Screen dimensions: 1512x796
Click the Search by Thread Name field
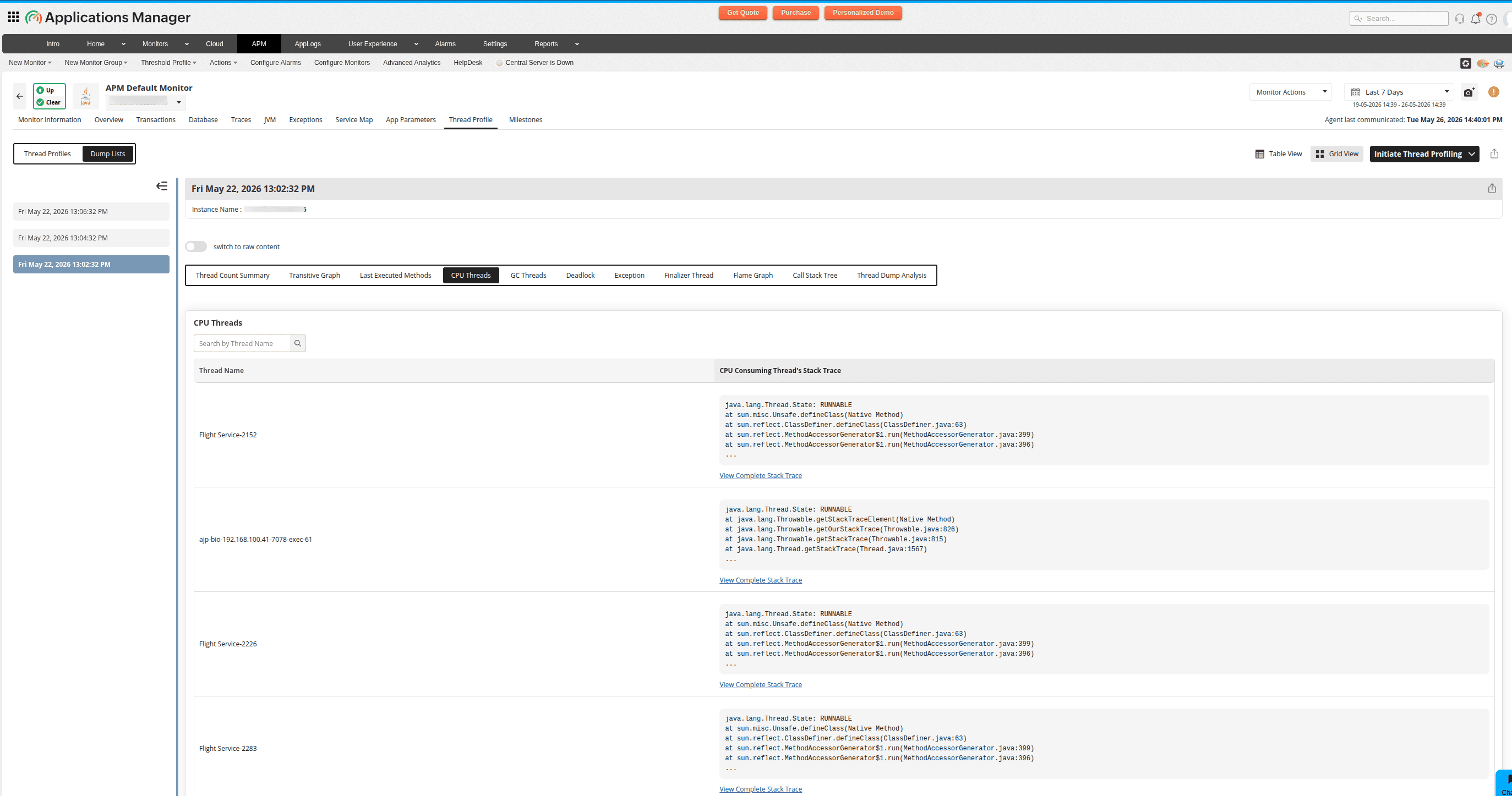[242, 343]
